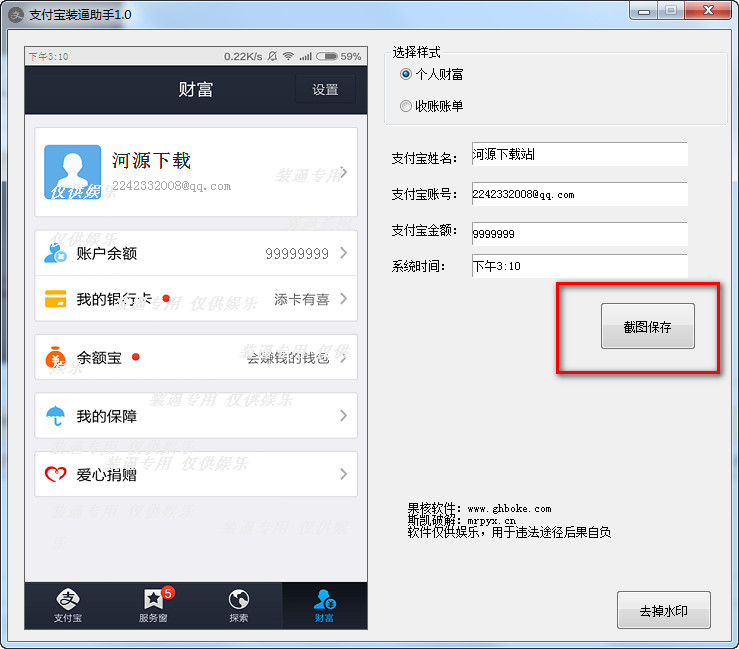The height and width of the screenshot is (649, 739).
Task: Click the 河源下载 profile name
Action: [151, 161]
